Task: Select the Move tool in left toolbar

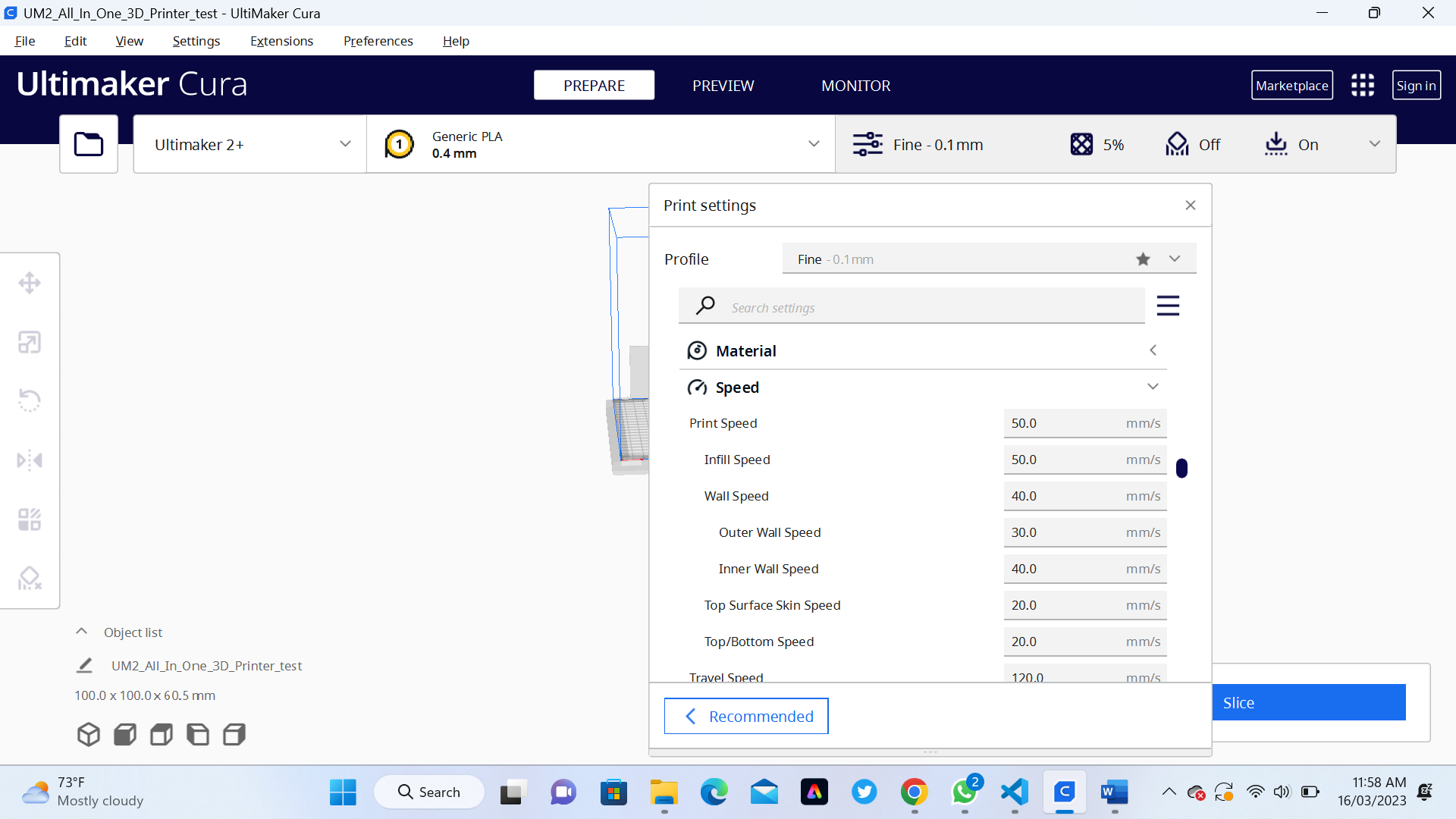Action: pyautogui.click(x=30, y=283)
